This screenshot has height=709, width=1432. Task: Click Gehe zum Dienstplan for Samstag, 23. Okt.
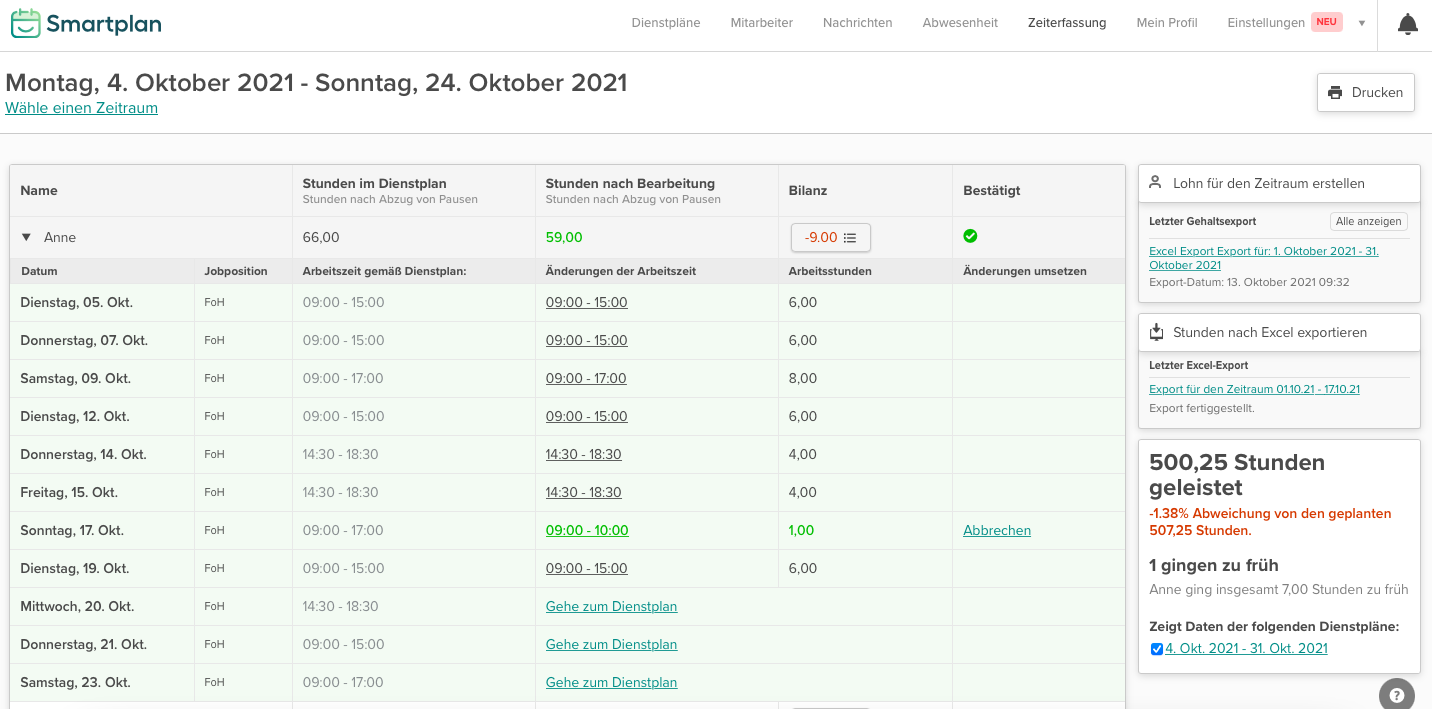point(611,682)
